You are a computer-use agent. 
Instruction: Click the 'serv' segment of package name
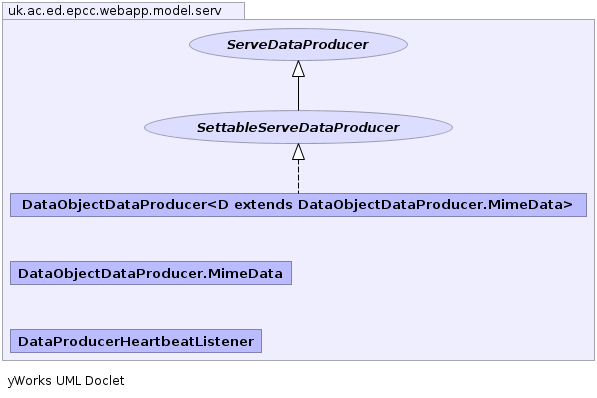(207, 11)
